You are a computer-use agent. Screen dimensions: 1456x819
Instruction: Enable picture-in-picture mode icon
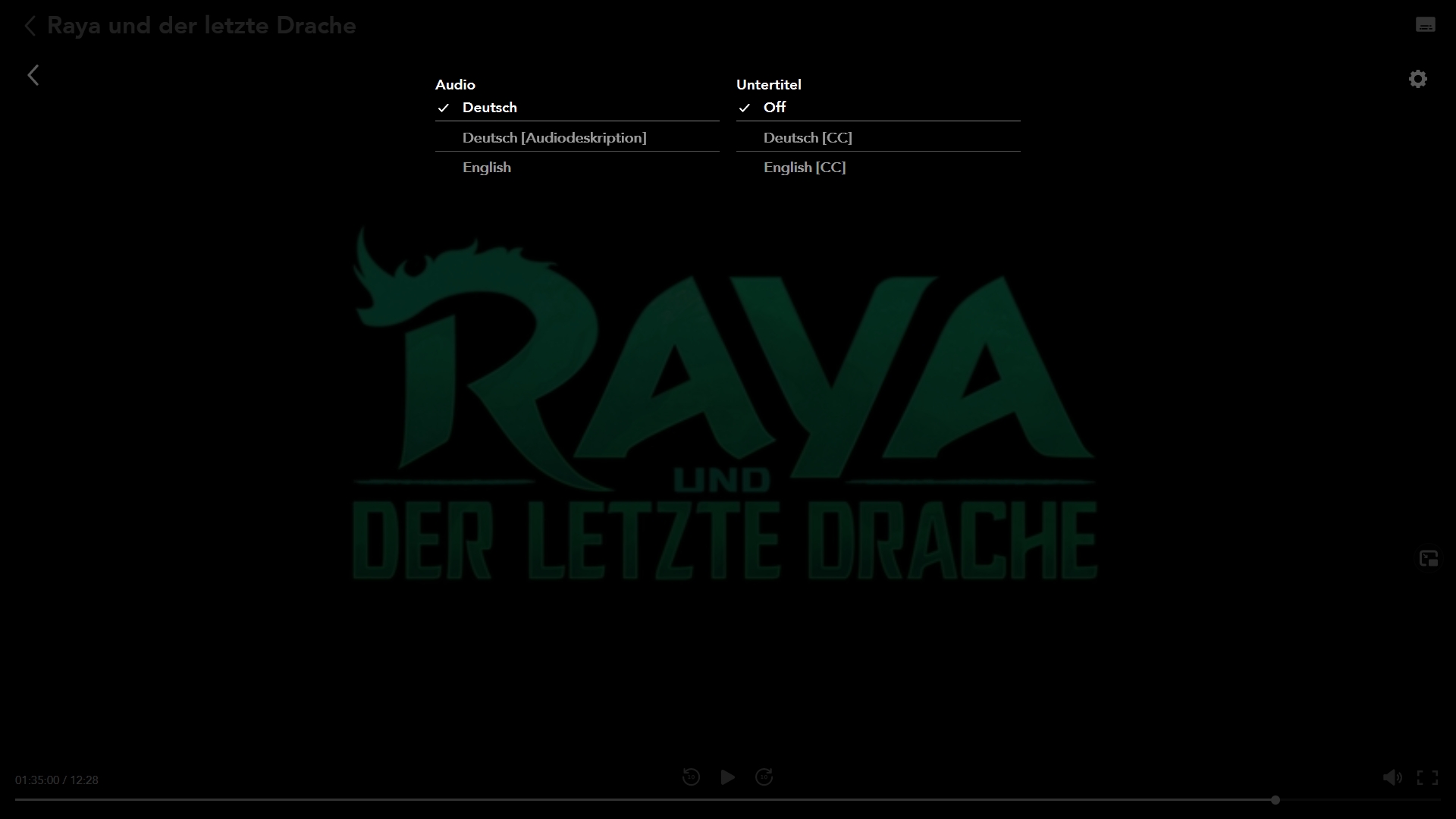tap(1428, 559)
